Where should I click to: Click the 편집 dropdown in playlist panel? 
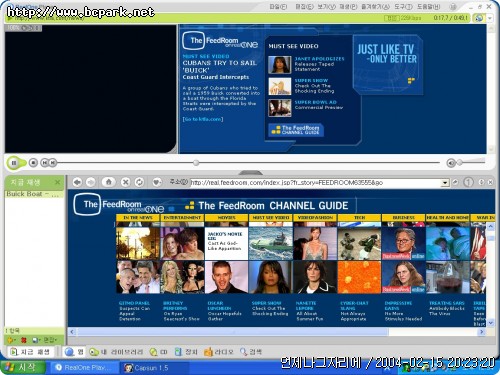[x=50, y=340]
